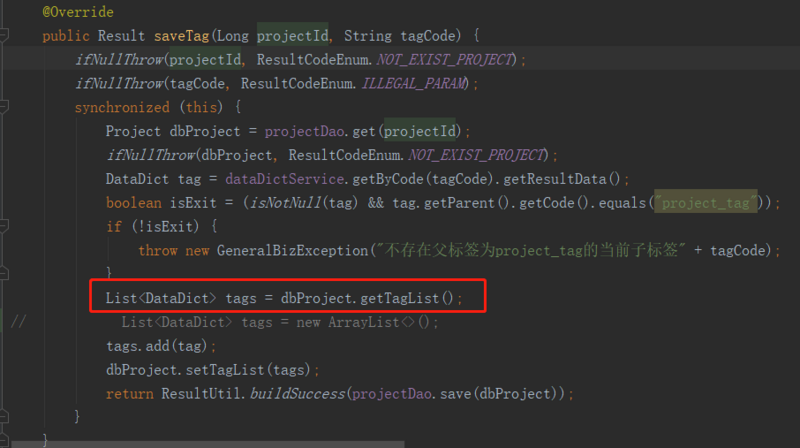Click the fold-end marker closing the synchronized block

[4, 417]
